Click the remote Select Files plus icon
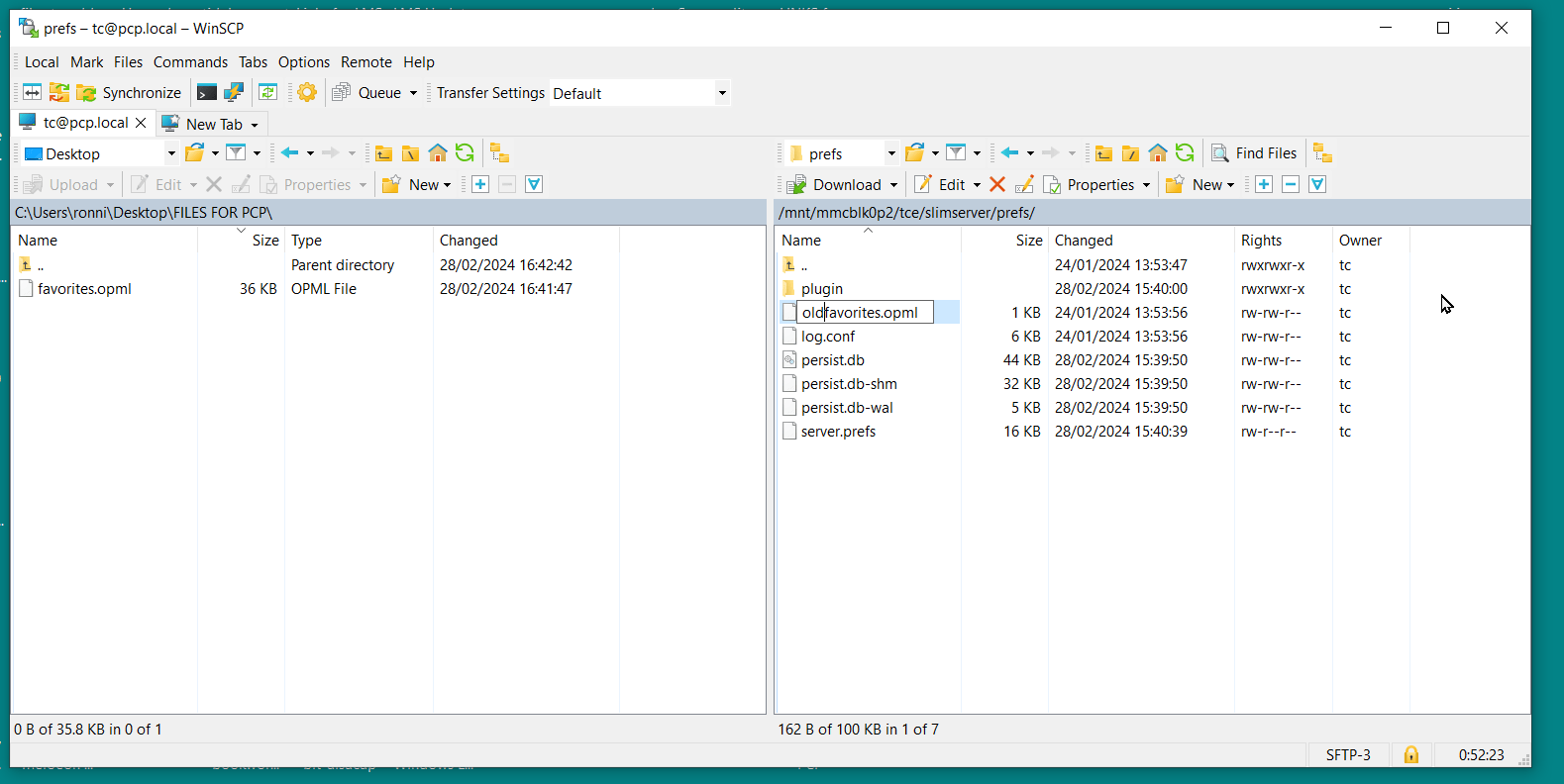This screenshot has width=1564, height=784. click(1264, 185)
